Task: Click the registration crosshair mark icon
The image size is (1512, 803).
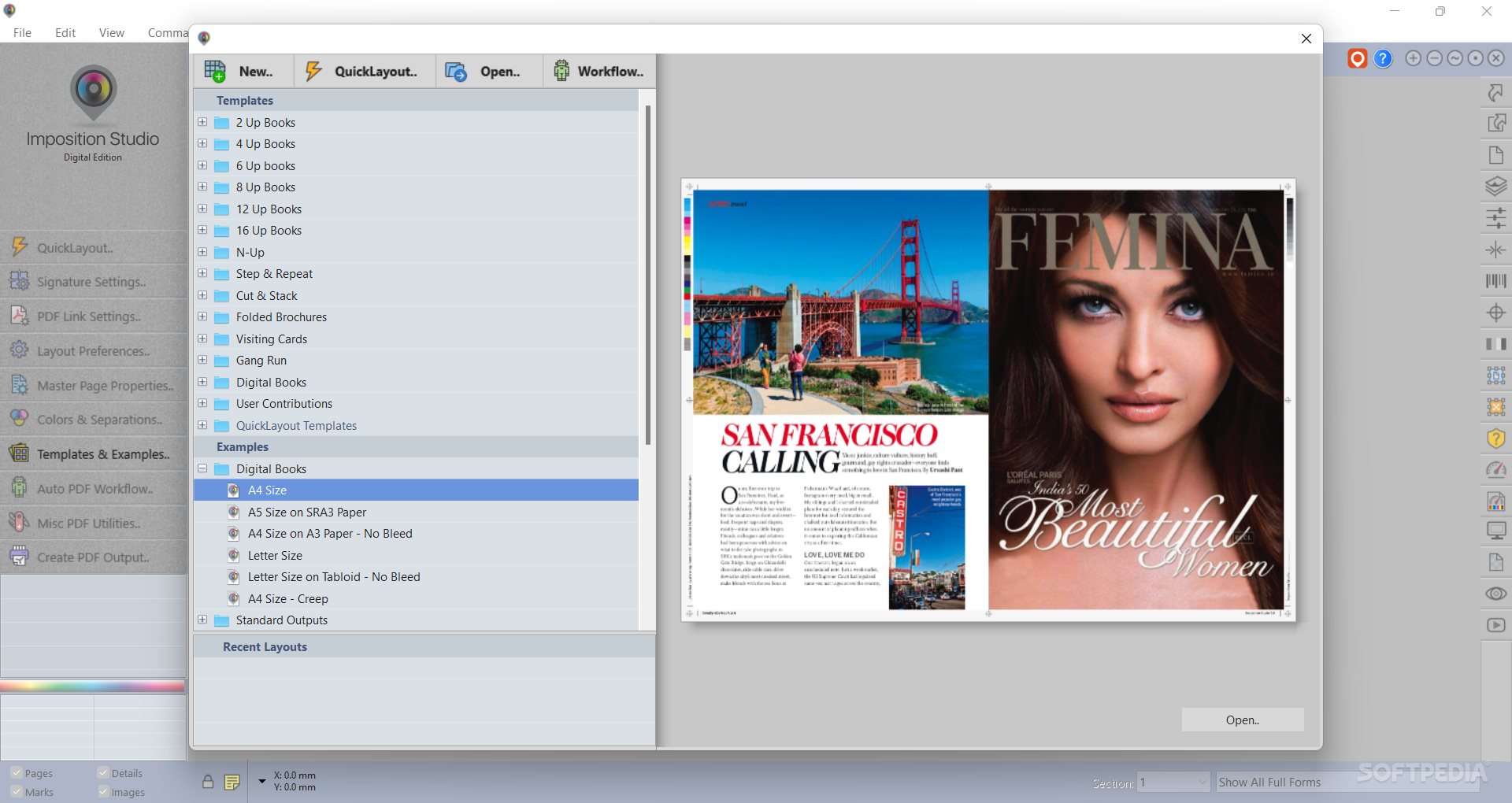Action: click(1495, 313)
